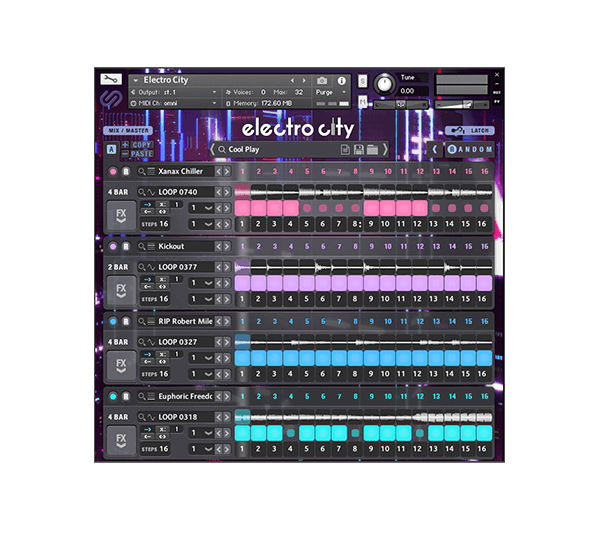The width and height of the screenshot is (600, 543).
Task: Search kits beside Xanax Chiller
Action: pyautogui.click(x=142, y=171)
